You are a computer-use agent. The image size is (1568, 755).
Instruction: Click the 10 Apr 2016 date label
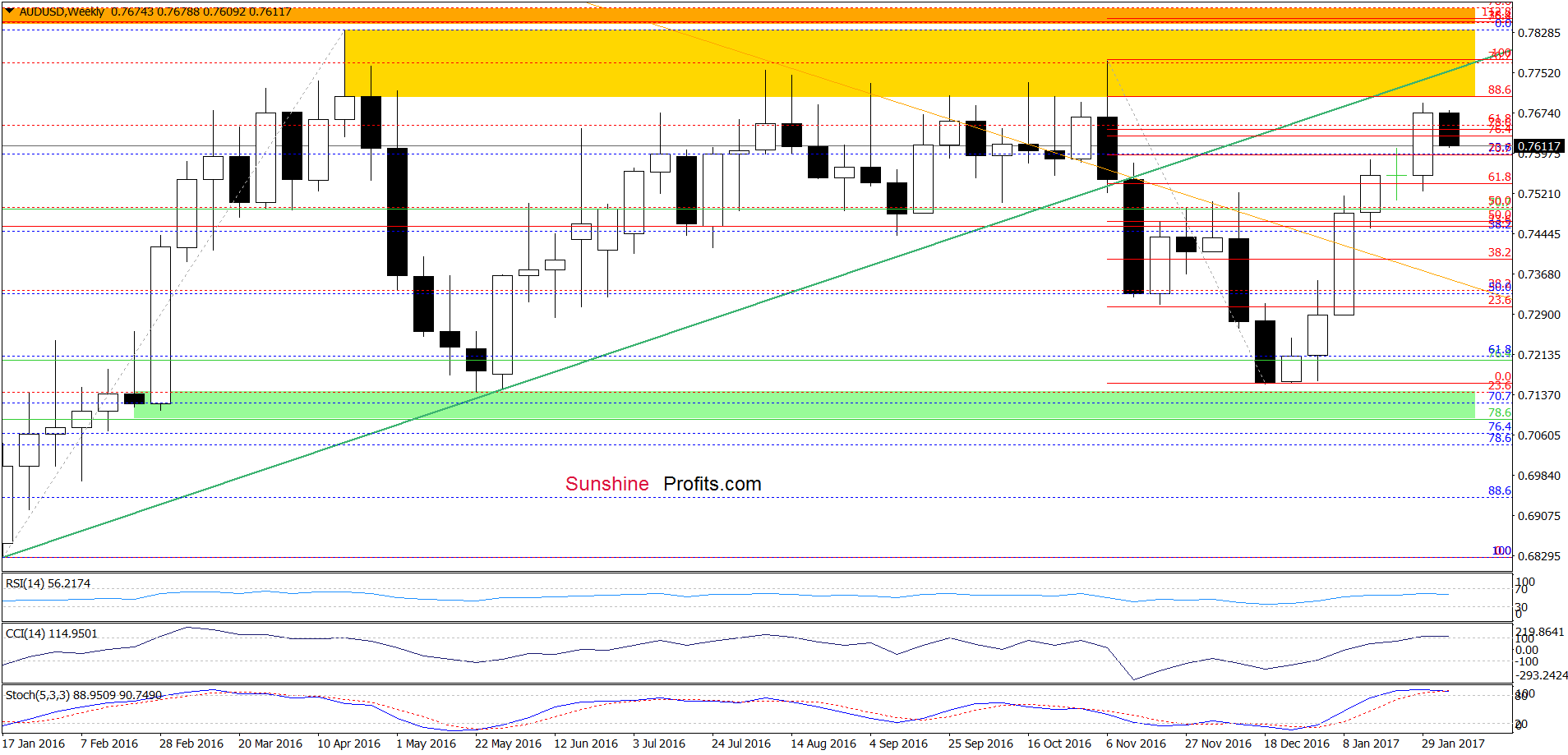[349, 743]
